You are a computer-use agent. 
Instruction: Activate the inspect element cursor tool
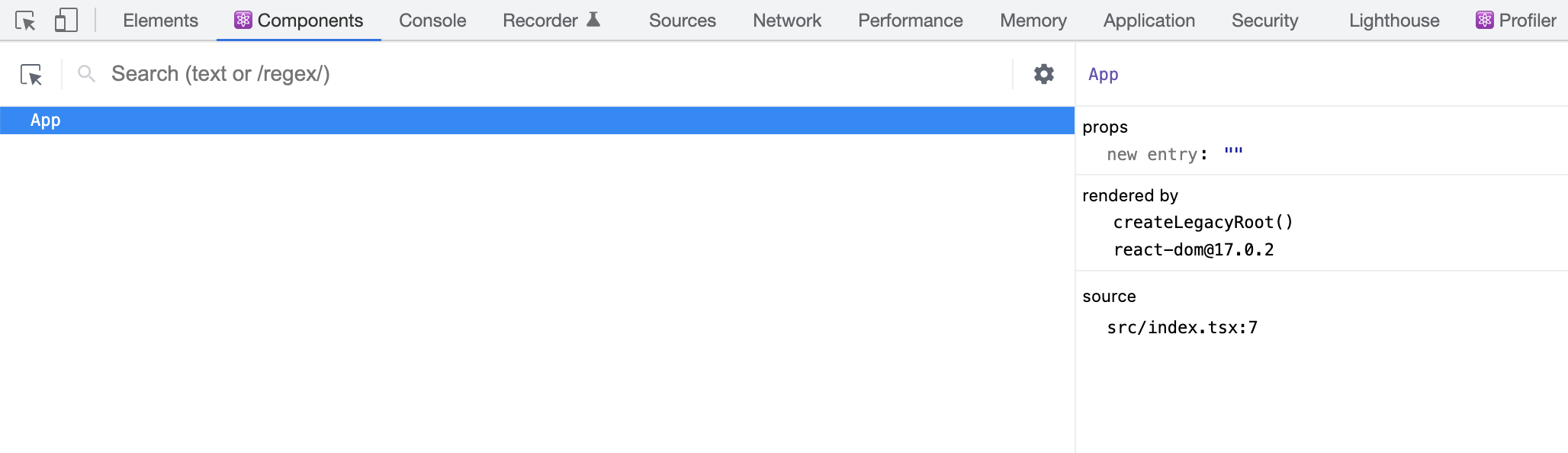coord(28,21)
